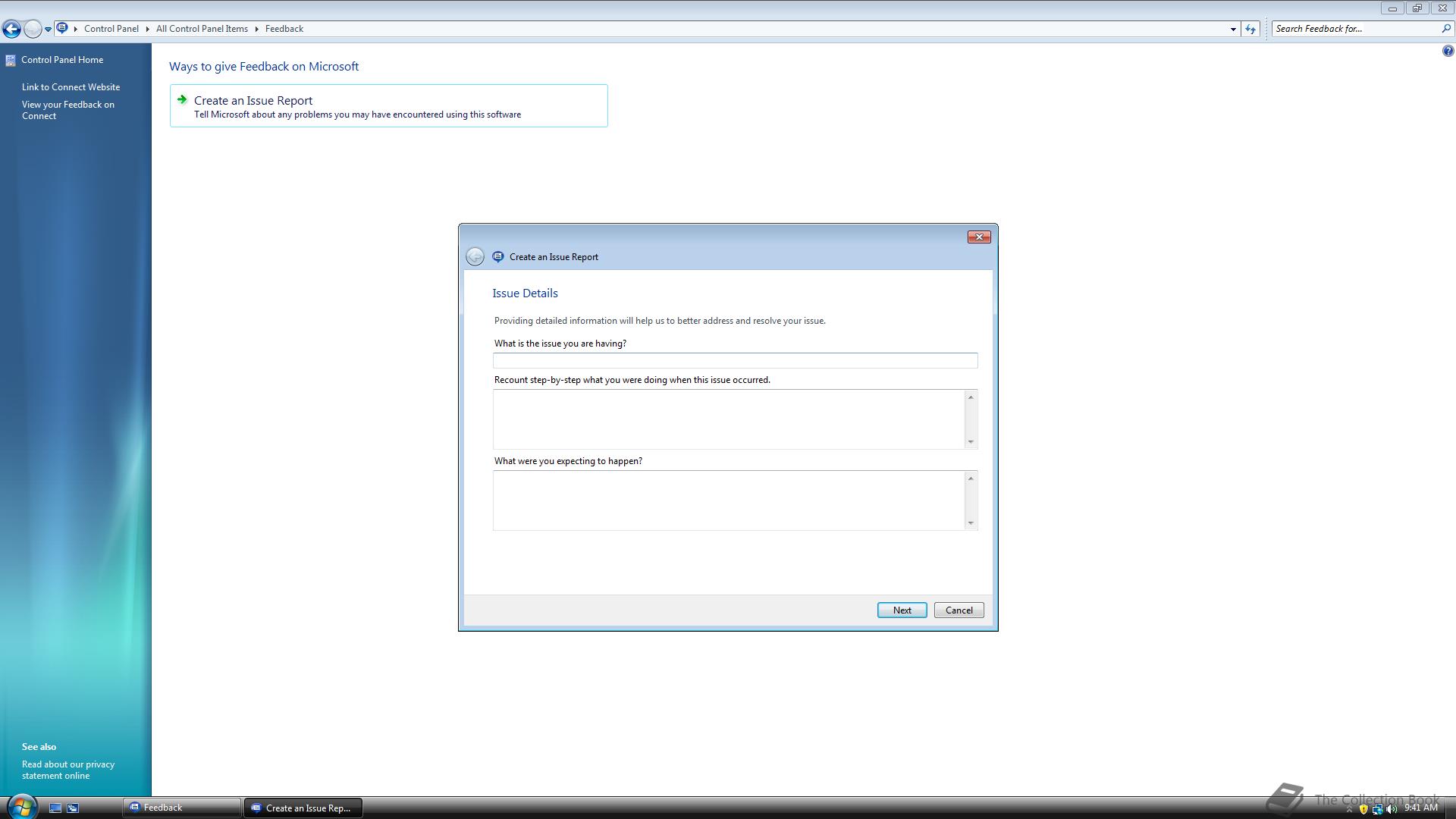Open the recent pages dropdown arrow
This screenshot has width=1456, height=819.
coord(48,30)
